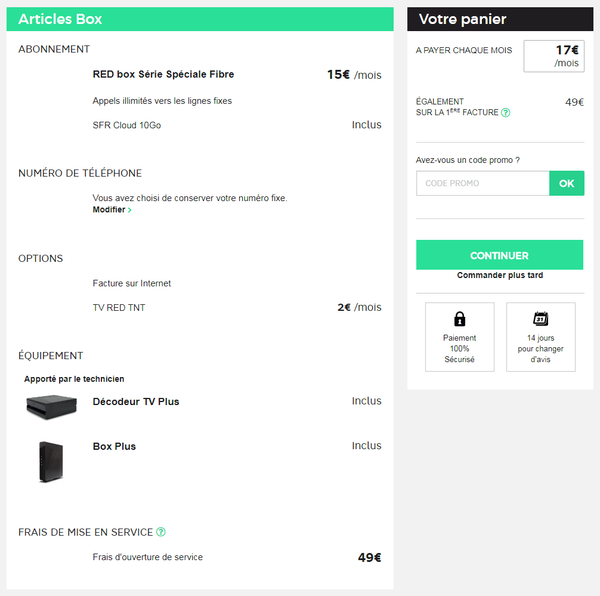Click the 14 jours pour changer d'avis text
Viewport: 600px width, 596px height.
[x=540, y=349]
